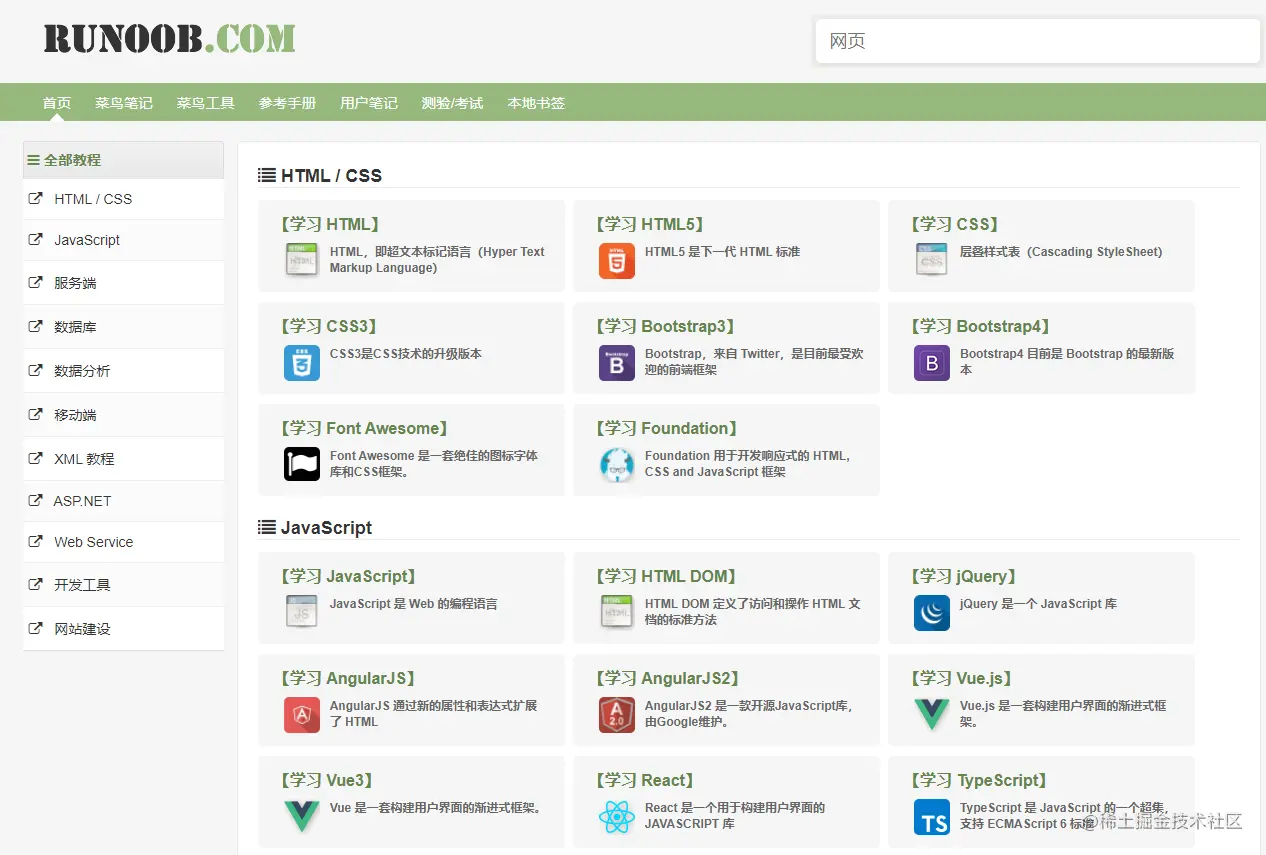Click the Font Awesome flag icon
Image resolution: width=1266 pixels, height=855 pixels.
coord(302,464)
